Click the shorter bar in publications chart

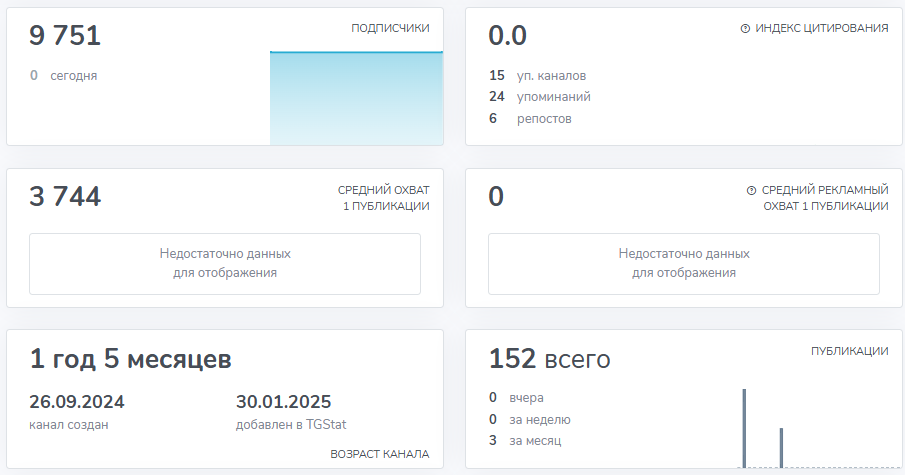click(781, 448)
